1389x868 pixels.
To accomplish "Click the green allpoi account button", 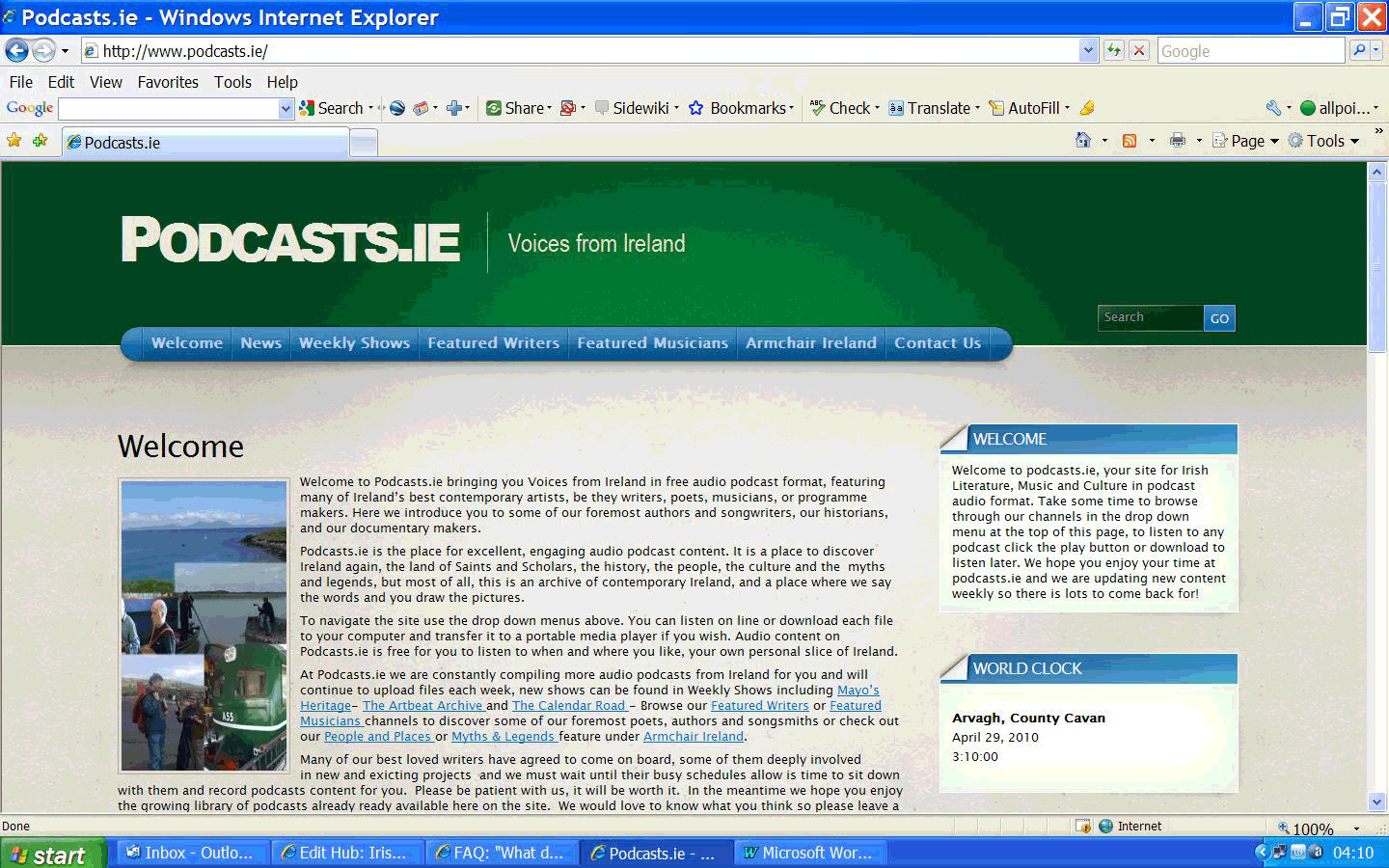I will coord(1335,108).
